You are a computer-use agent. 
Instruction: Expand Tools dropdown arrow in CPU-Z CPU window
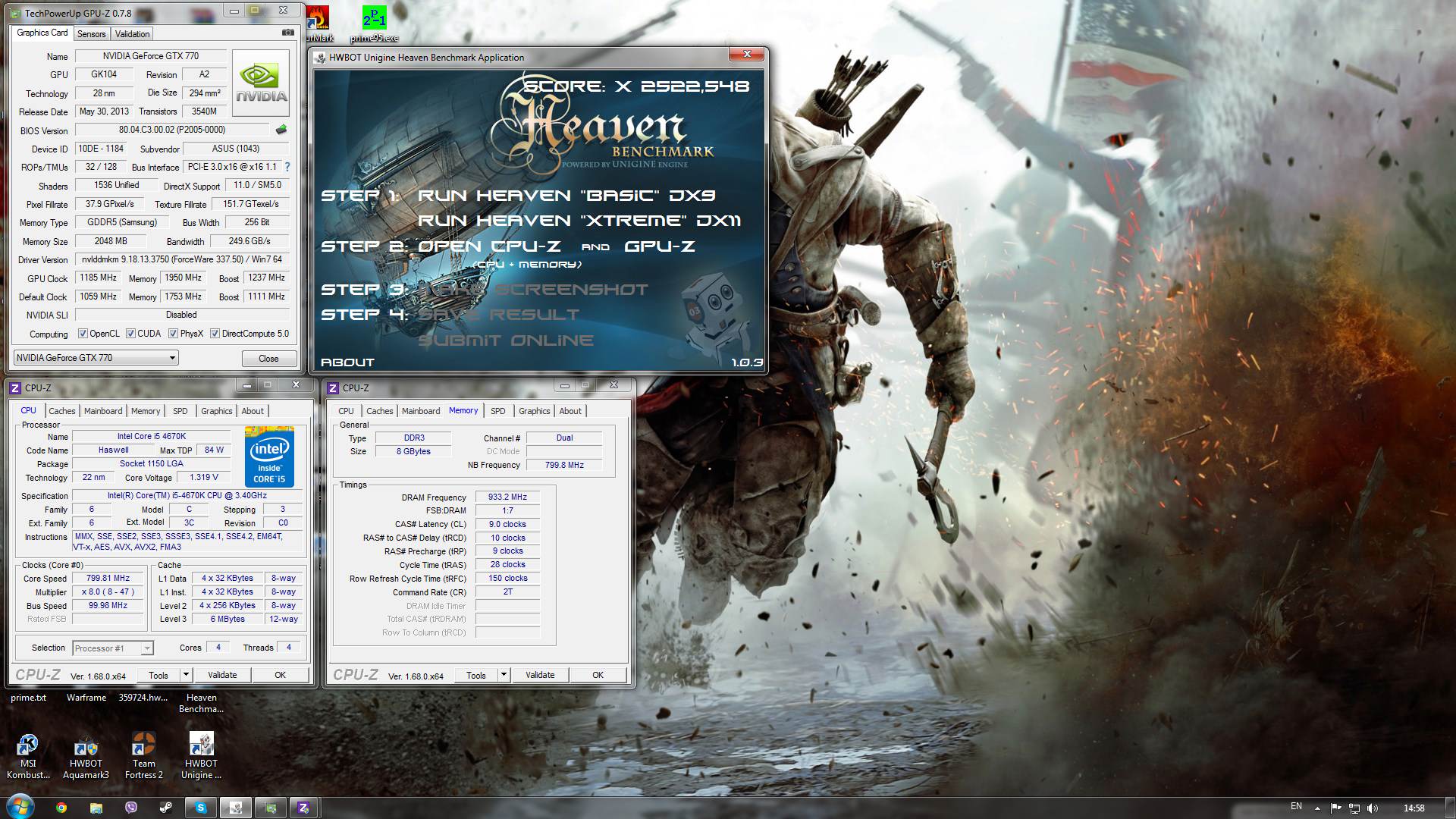185,675
